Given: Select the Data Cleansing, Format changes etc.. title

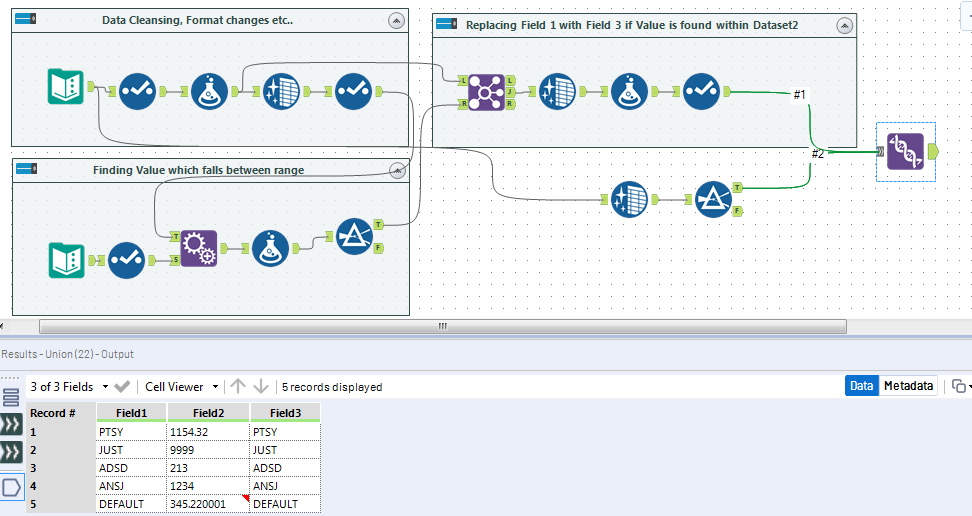Looking at the screenshot, I should (198, 20).
